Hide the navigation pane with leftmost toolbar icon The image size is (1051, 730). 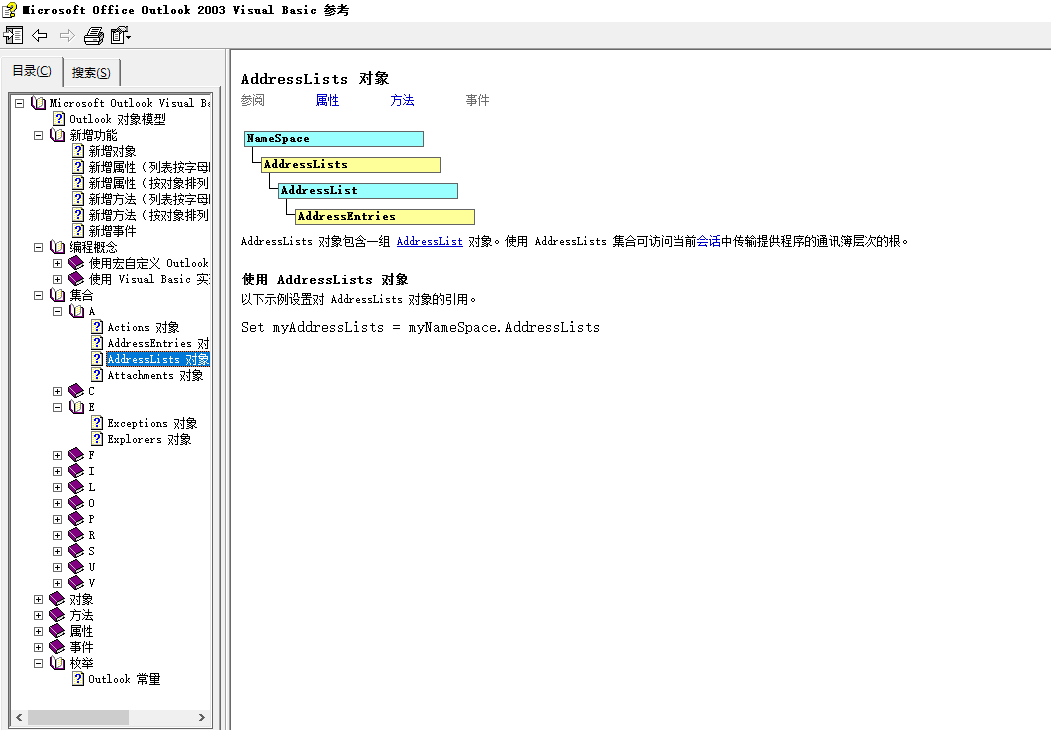pyautogui.click(x=14, y=35)
